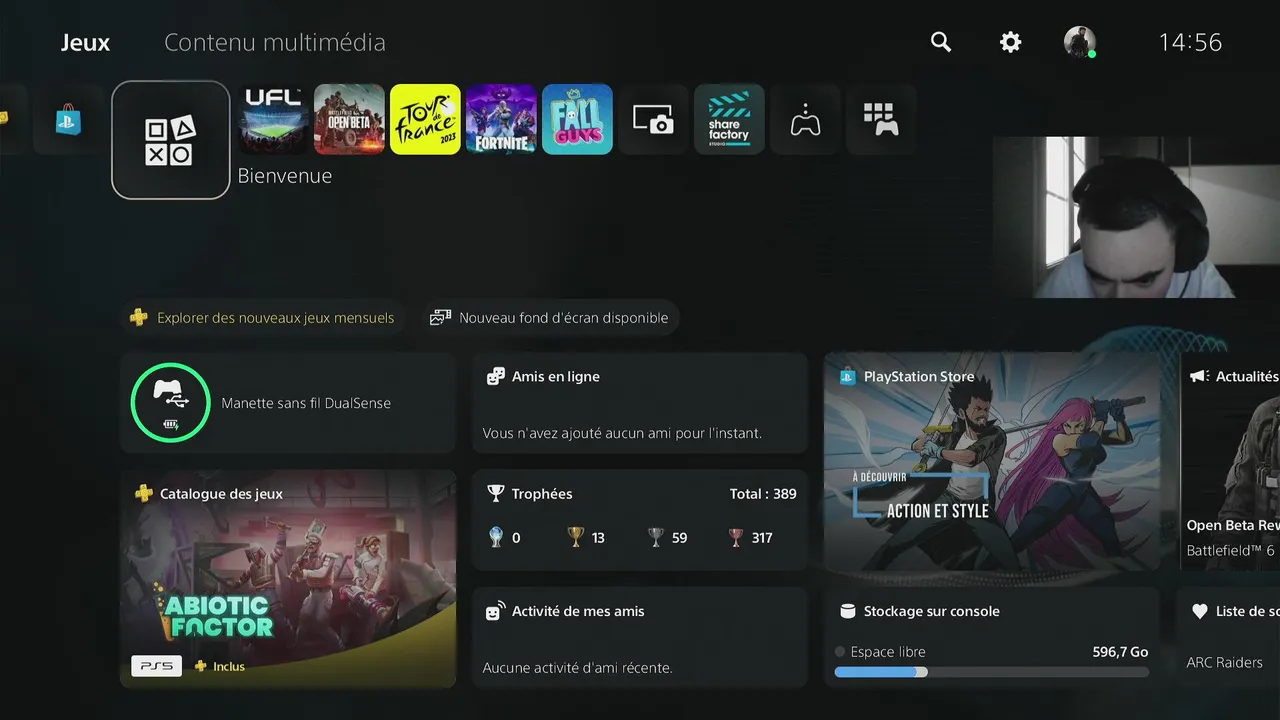Click the ARC Raiders wishlist entry

(x=1224, y=662)
